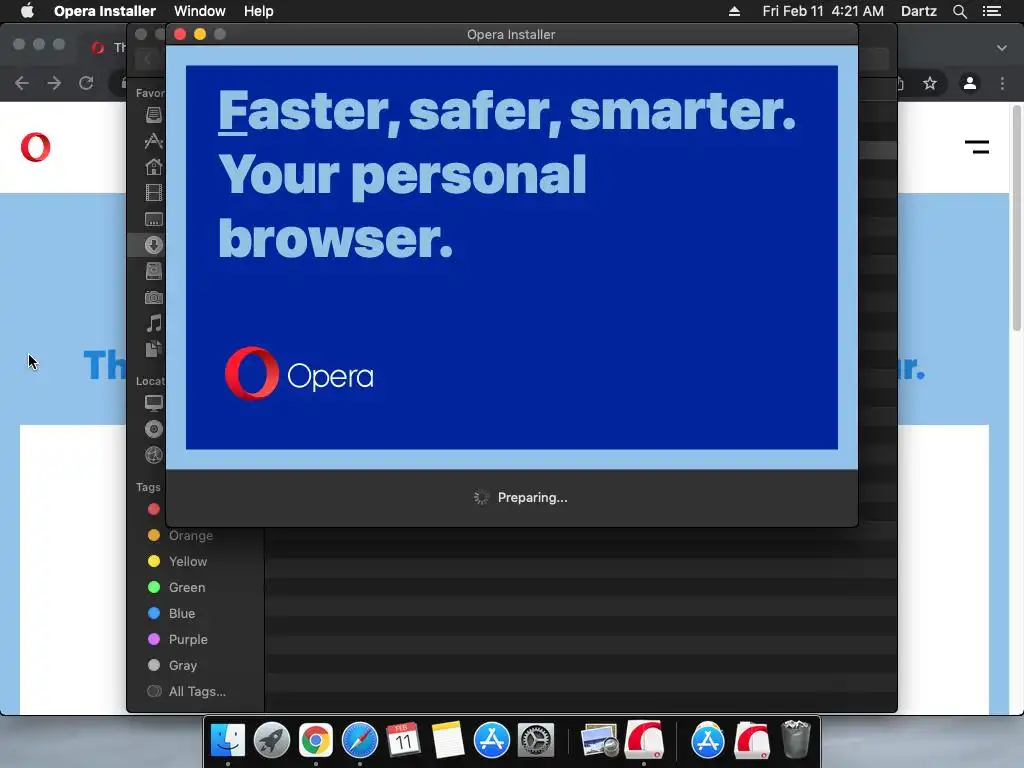This screenshot has width=1024, height=768.
Task: Open Launchpad from the Dock
Action: [x=272, y=741]
